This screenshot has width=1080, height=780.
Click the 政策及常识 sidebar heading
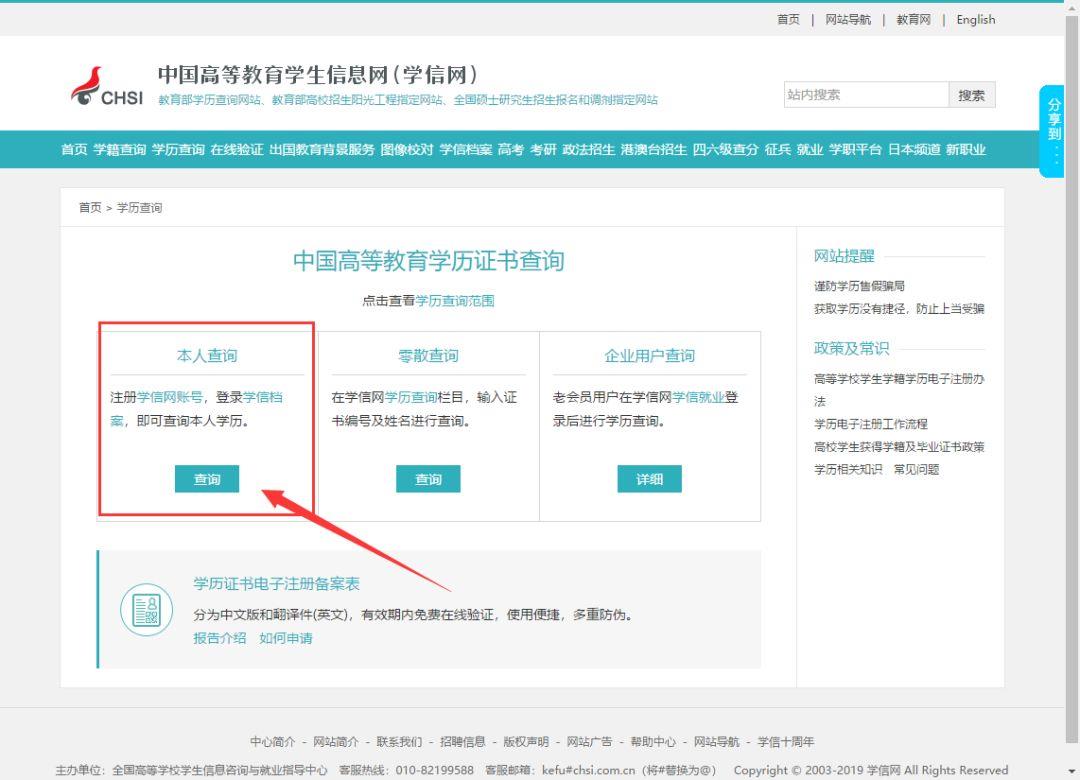[851, 348]
